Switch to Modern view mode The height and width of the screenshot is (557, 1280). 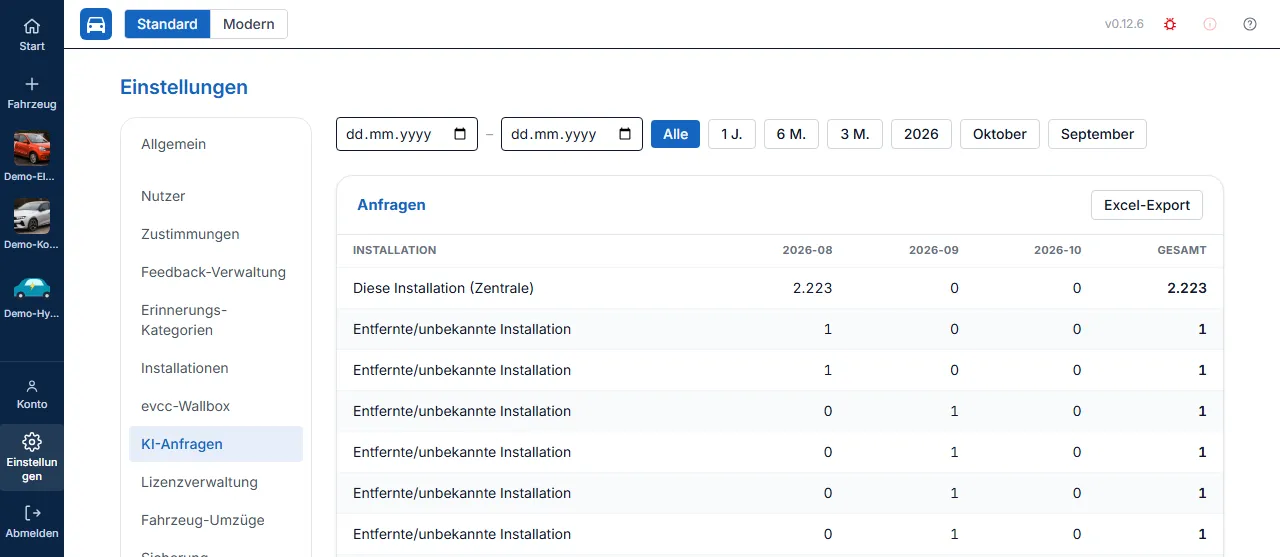pyautogui.click(x=249, y=24)
